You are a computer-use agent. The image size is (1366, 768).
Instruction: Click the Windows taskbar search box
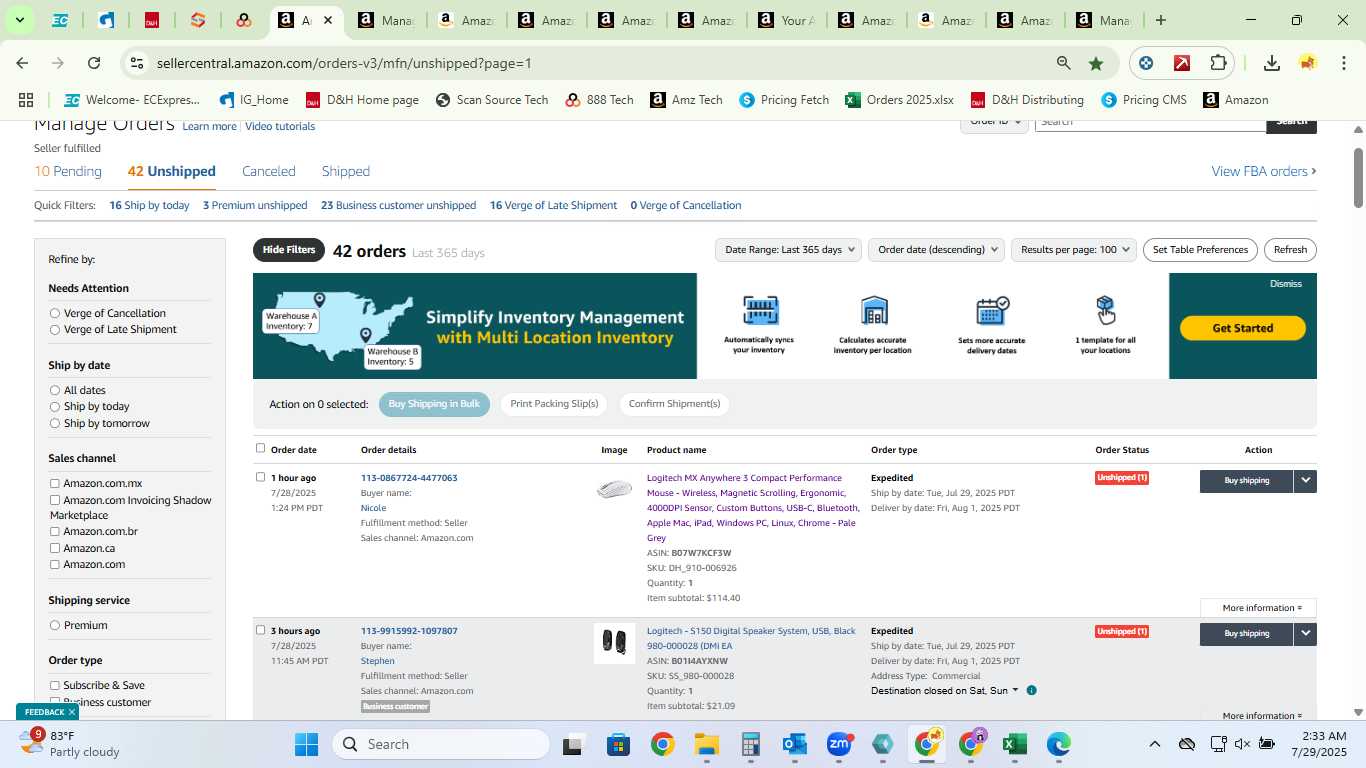coord(441,744)
